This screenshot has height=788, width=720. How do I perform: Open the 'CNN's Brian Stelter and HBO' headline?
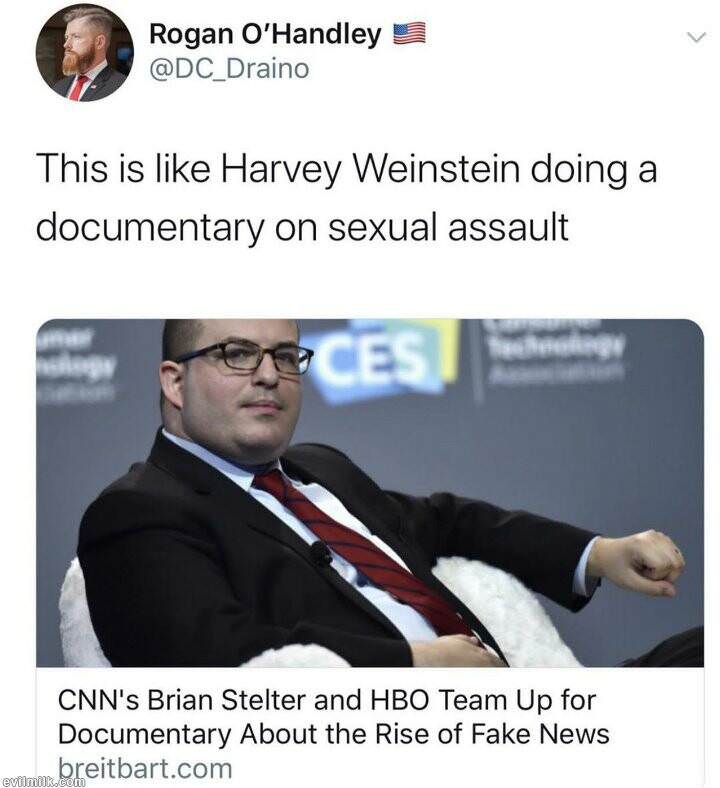327,700
